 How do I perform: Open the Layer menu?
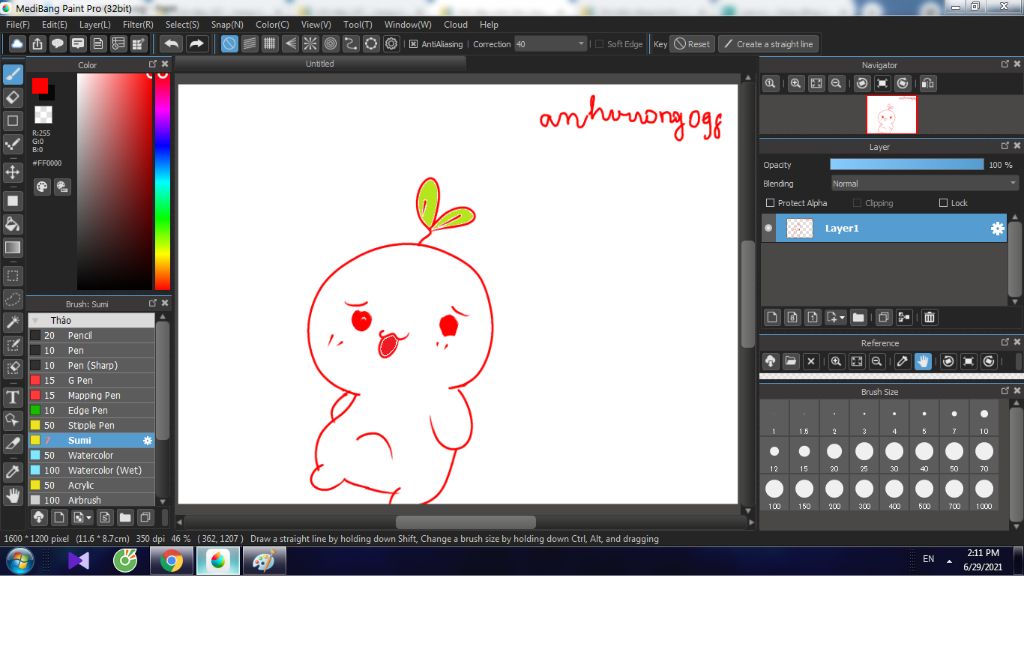(x=95, y=24)
